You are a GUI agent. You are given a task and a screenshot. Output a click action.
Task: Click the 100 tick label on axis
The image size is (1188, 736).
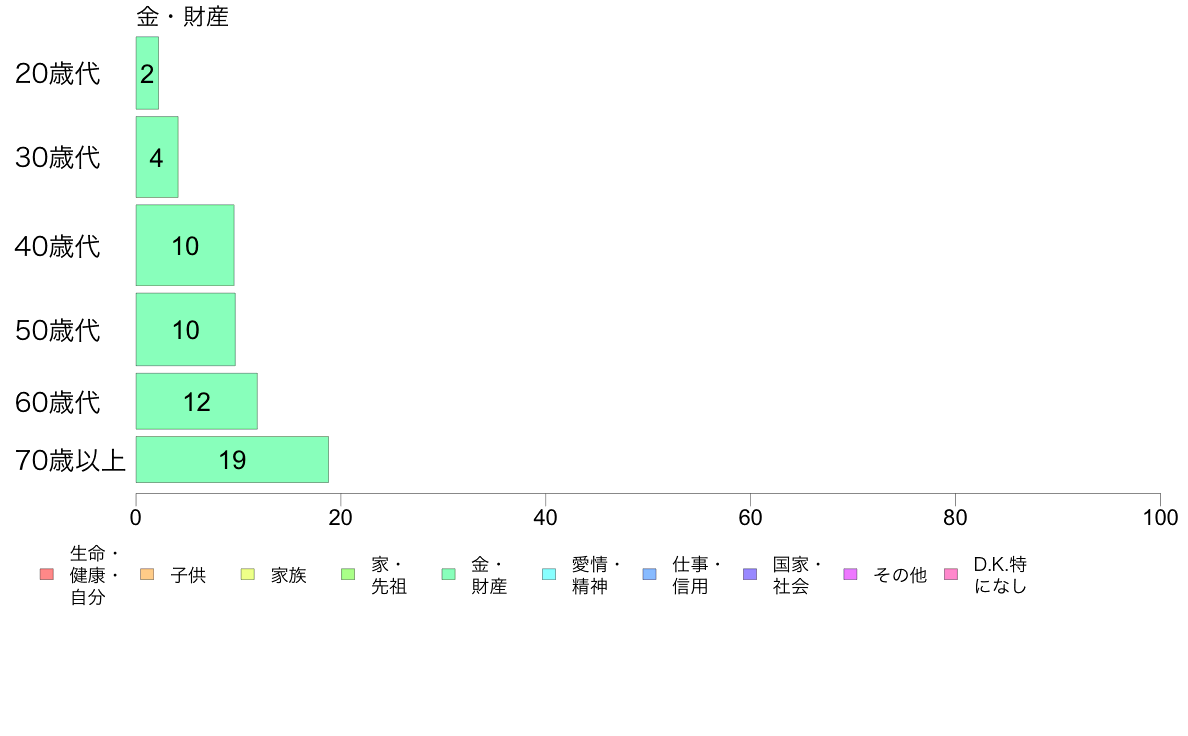pyautogui.click(x=1160, y=518)
